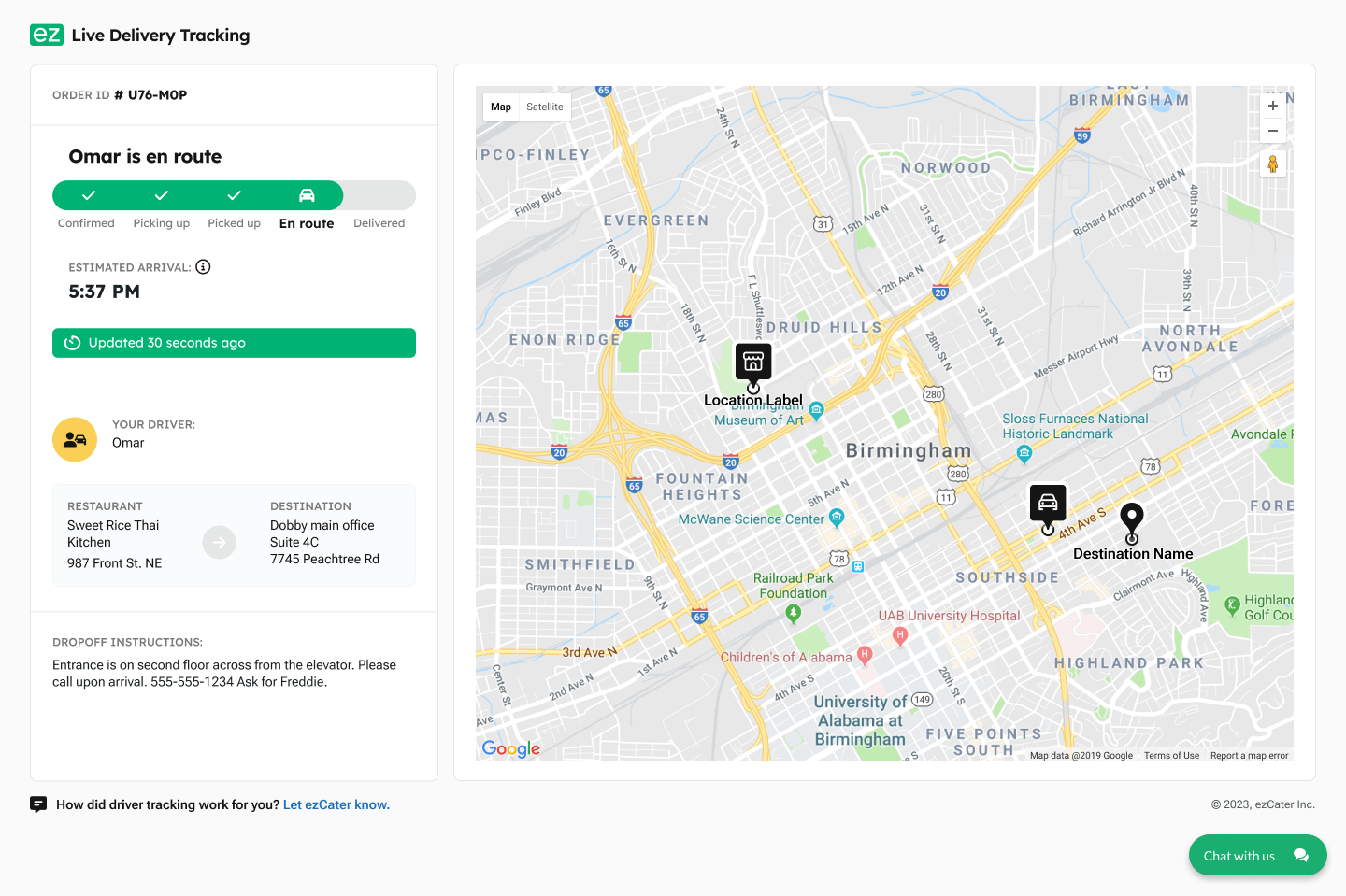Click the Railroad Park Foundation marker
1346x896 pixels.
(794, 613)
